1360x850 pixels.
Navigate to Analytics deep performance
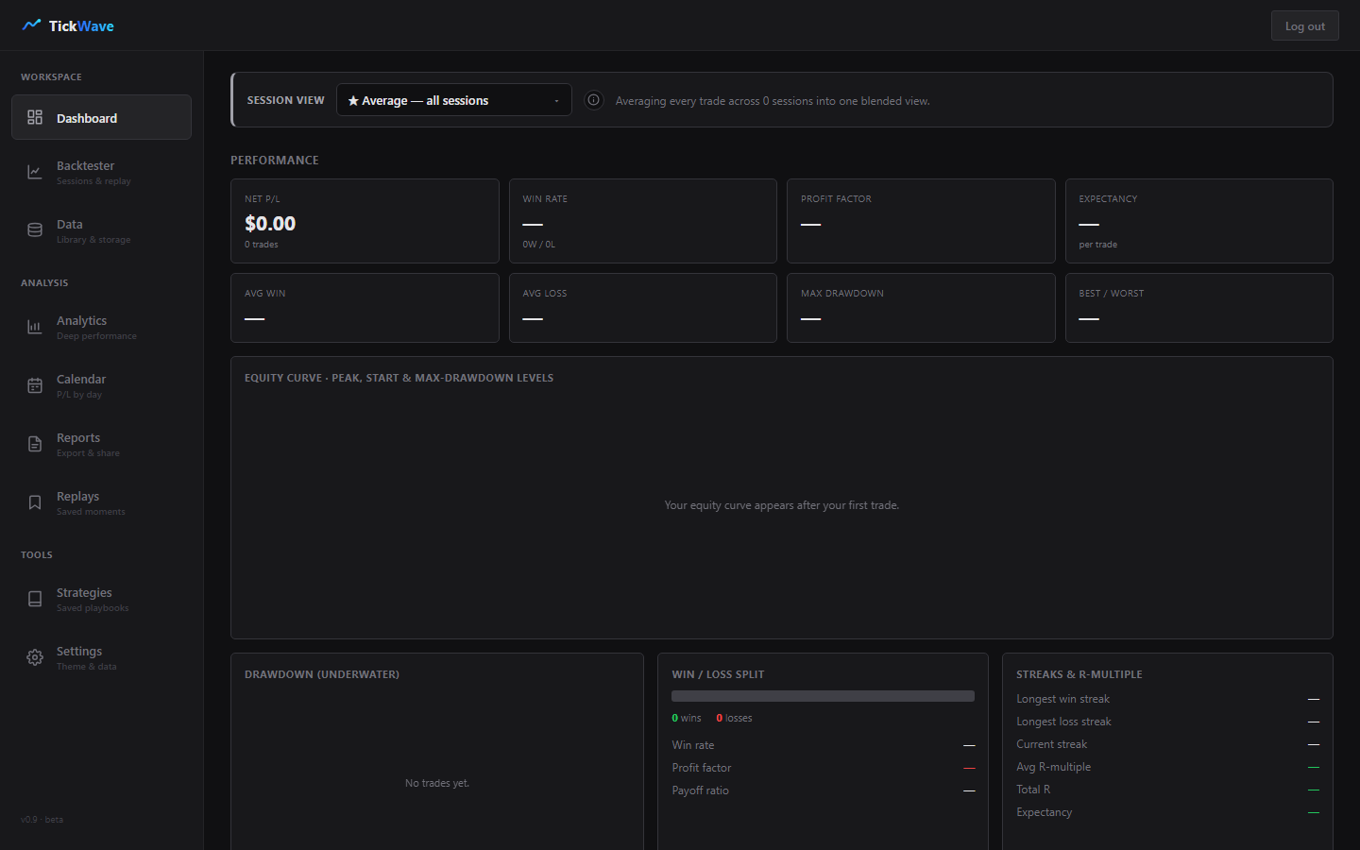pyautogui.click(x=101, y=327)
